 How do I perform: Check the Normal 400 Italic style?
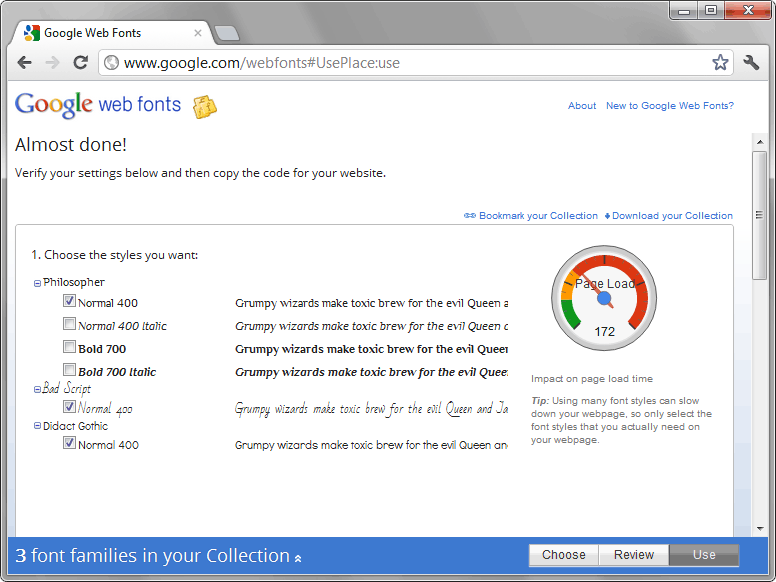(x=69, y=324)
